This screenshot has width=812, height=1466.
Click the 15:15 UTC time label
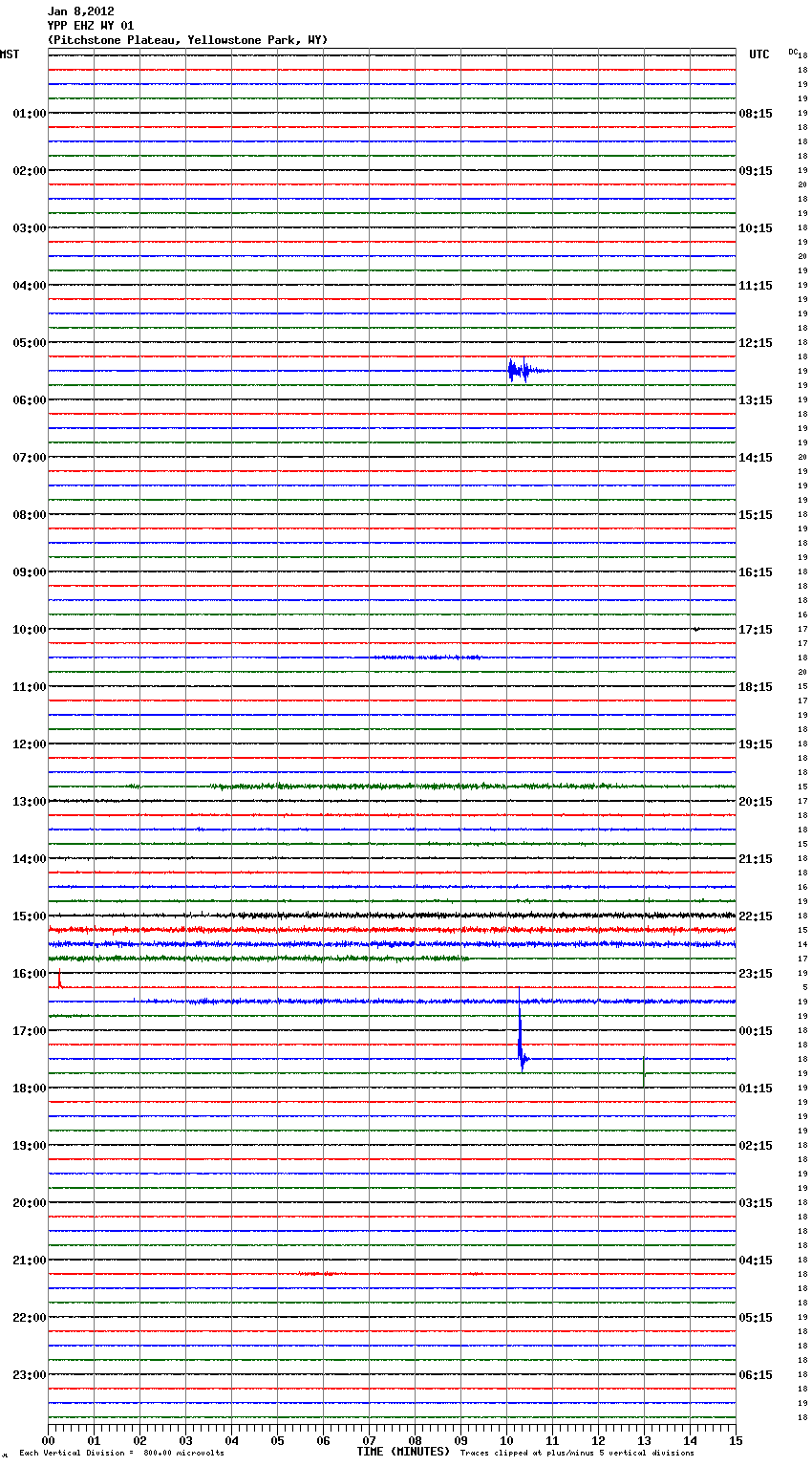pos(756,515)
